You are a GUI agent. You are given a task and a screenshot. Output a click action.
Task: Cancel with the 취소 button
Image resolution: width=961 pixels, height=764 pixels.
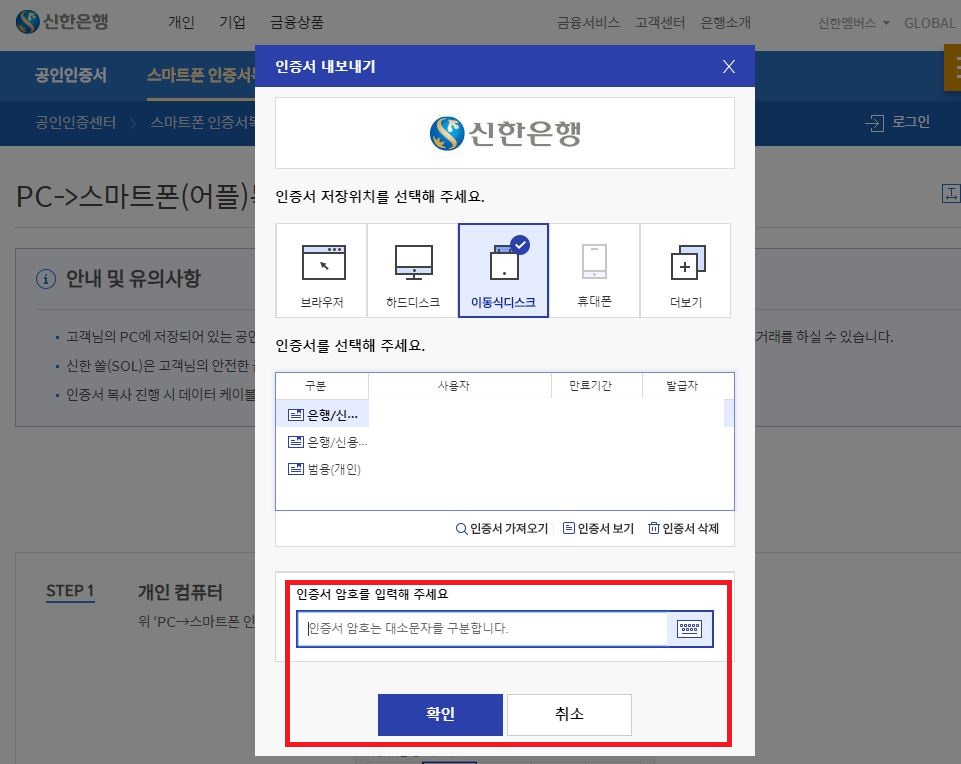tap(569, 714)
